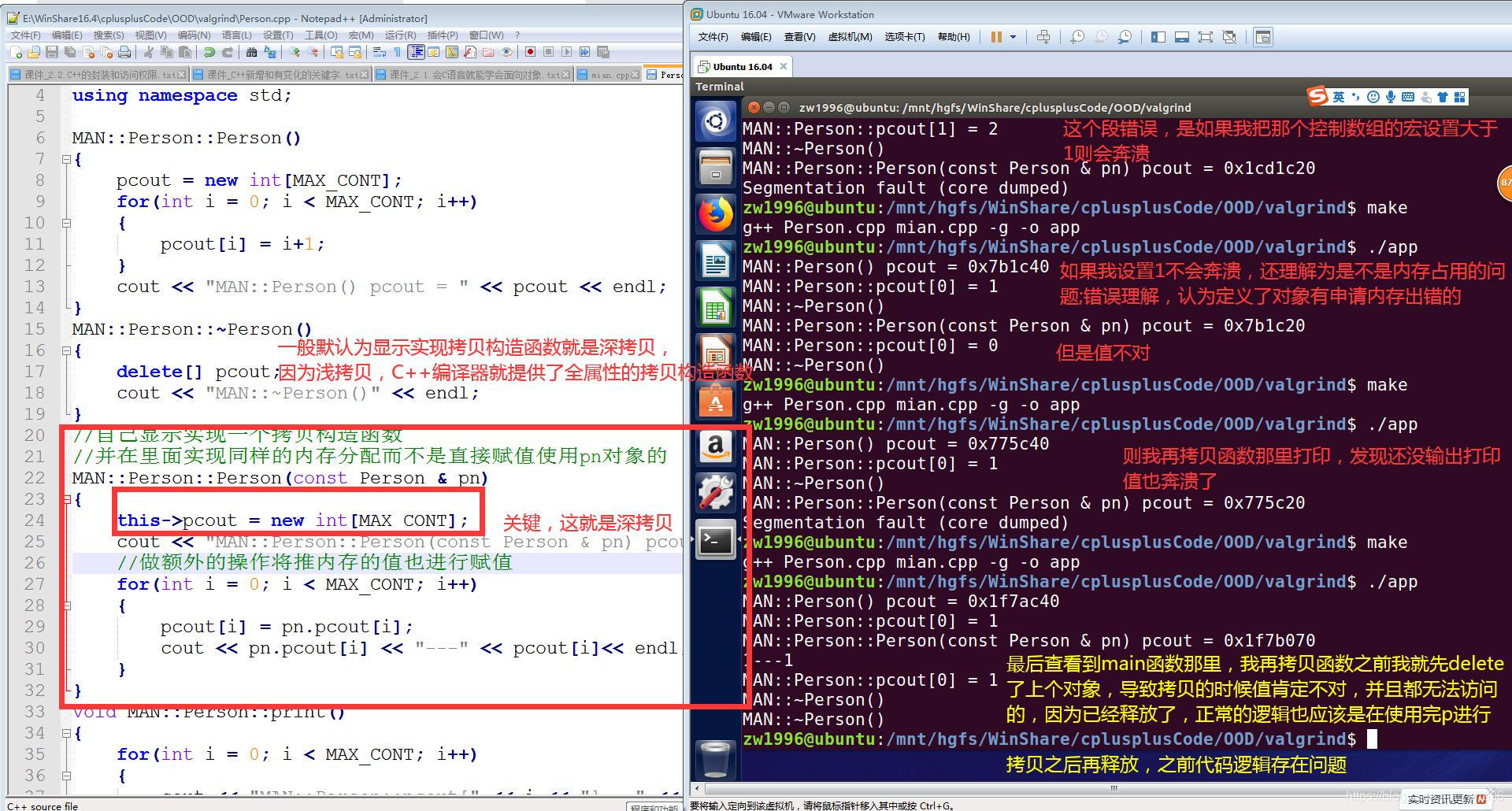Close the Ubuntu 16.04 VM tab

pyautogui.click(x=783, y=66)
